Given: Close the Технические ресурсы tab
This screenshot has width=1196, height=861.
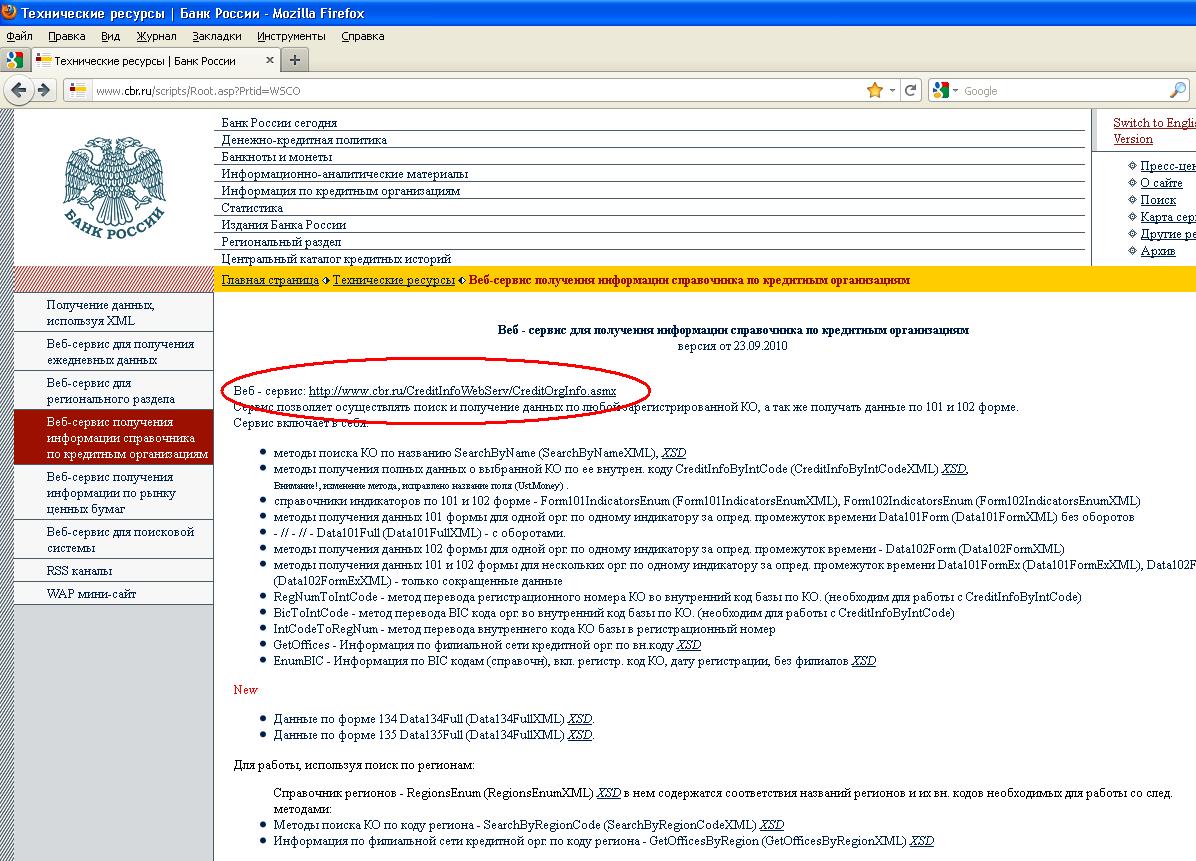Looking at the screenshot, I should click(269, 59).
